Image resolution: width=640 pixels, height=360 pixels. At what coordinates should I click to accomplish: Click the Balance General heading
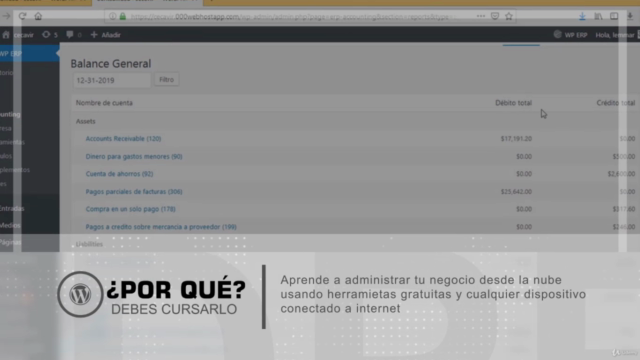pyautogui.click(x=111, y=64)
